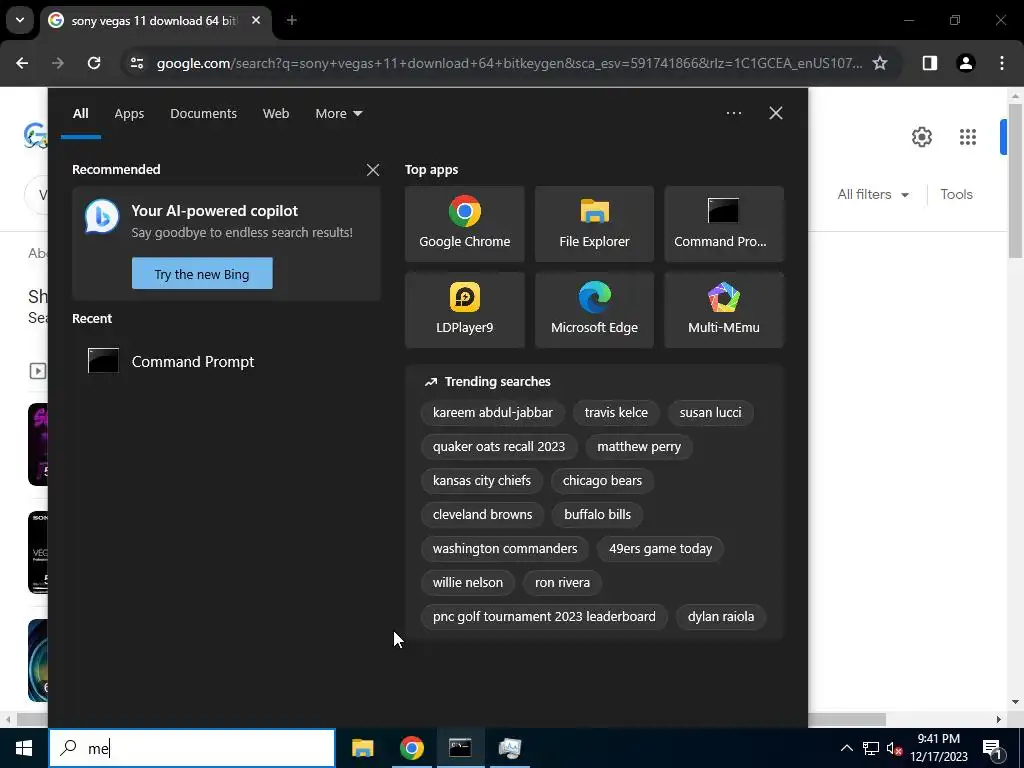Click Try the new Bing button
Viewport: 1024px width, 768px height.
click(202, 274)
